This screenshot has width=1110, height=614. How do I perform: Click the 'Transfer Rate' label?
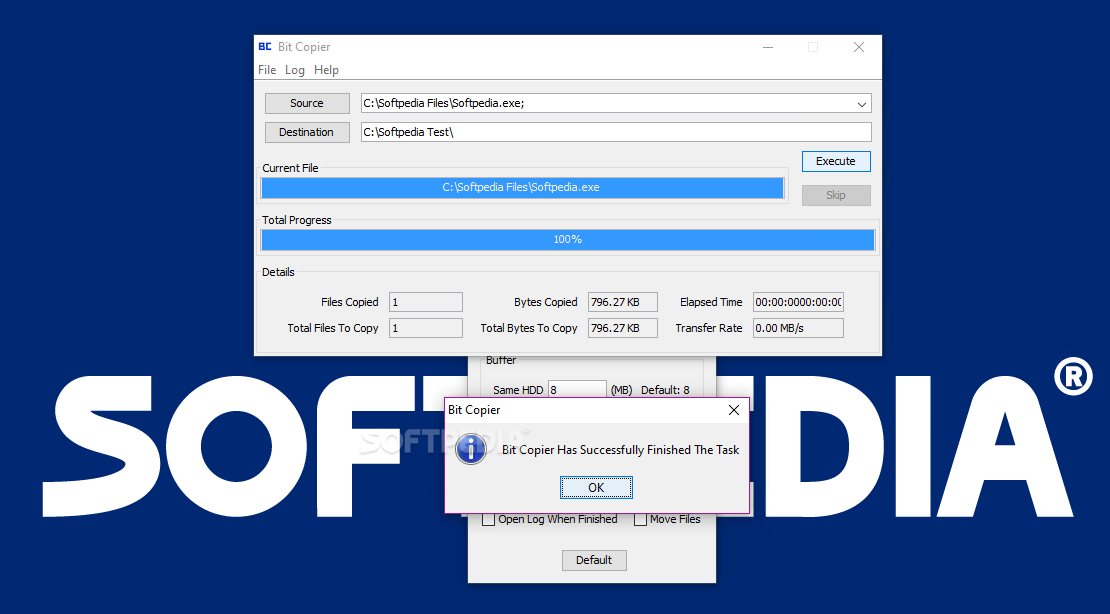[709, 328]
